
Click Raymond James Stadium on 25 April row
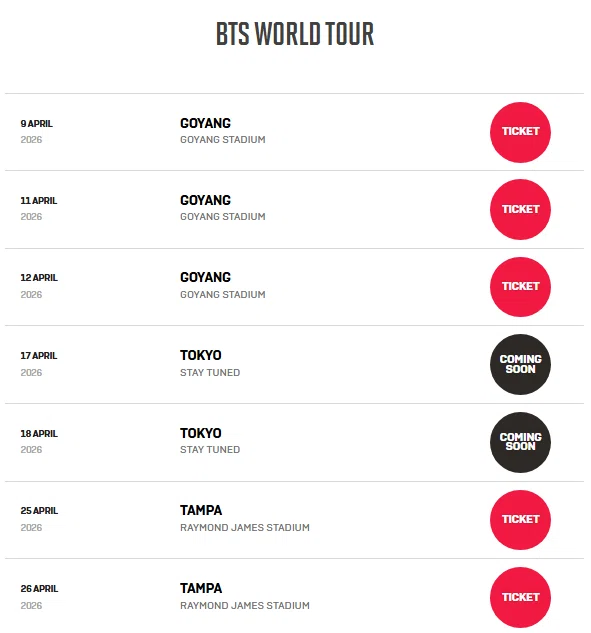coord(245,528)
